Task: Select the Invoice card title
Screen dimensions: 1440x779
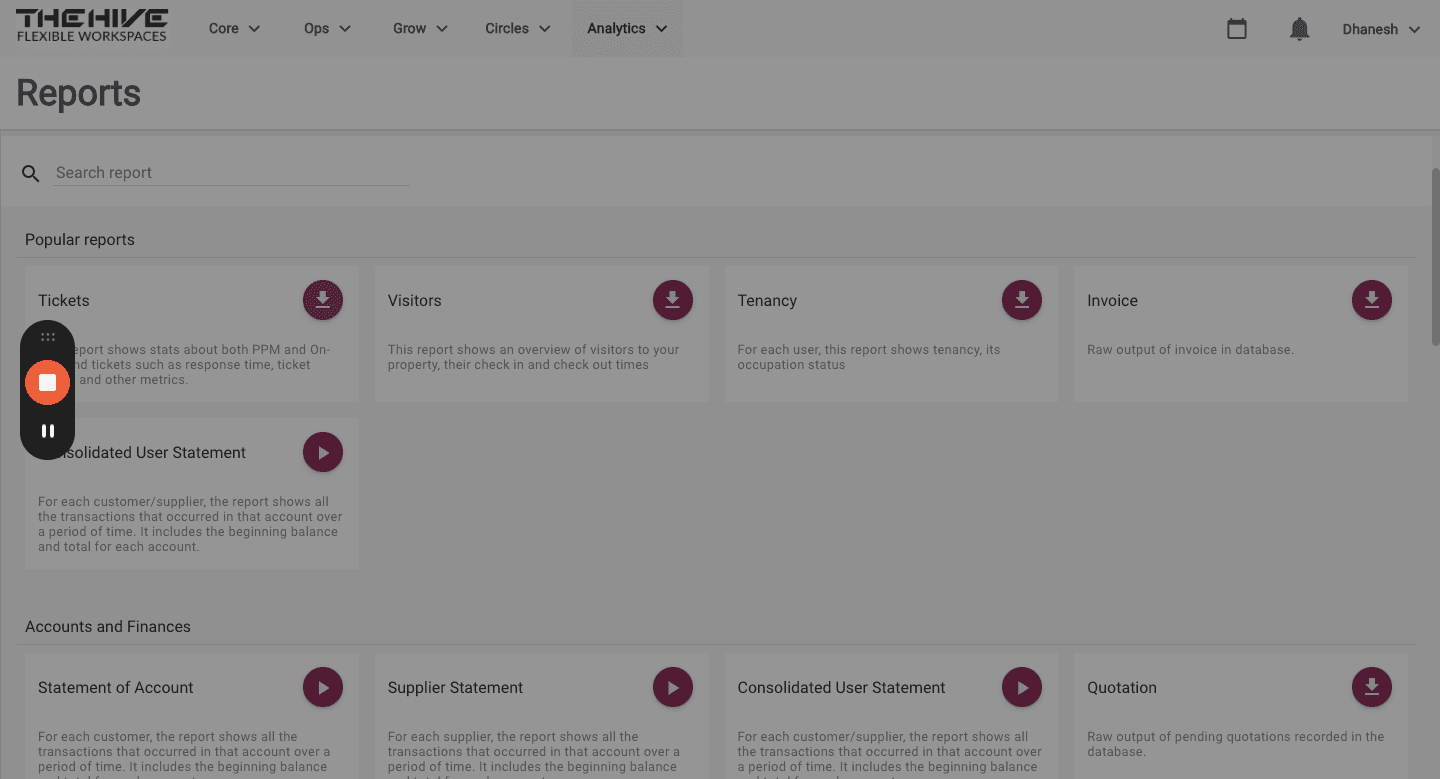Action: coord(1112,300)
